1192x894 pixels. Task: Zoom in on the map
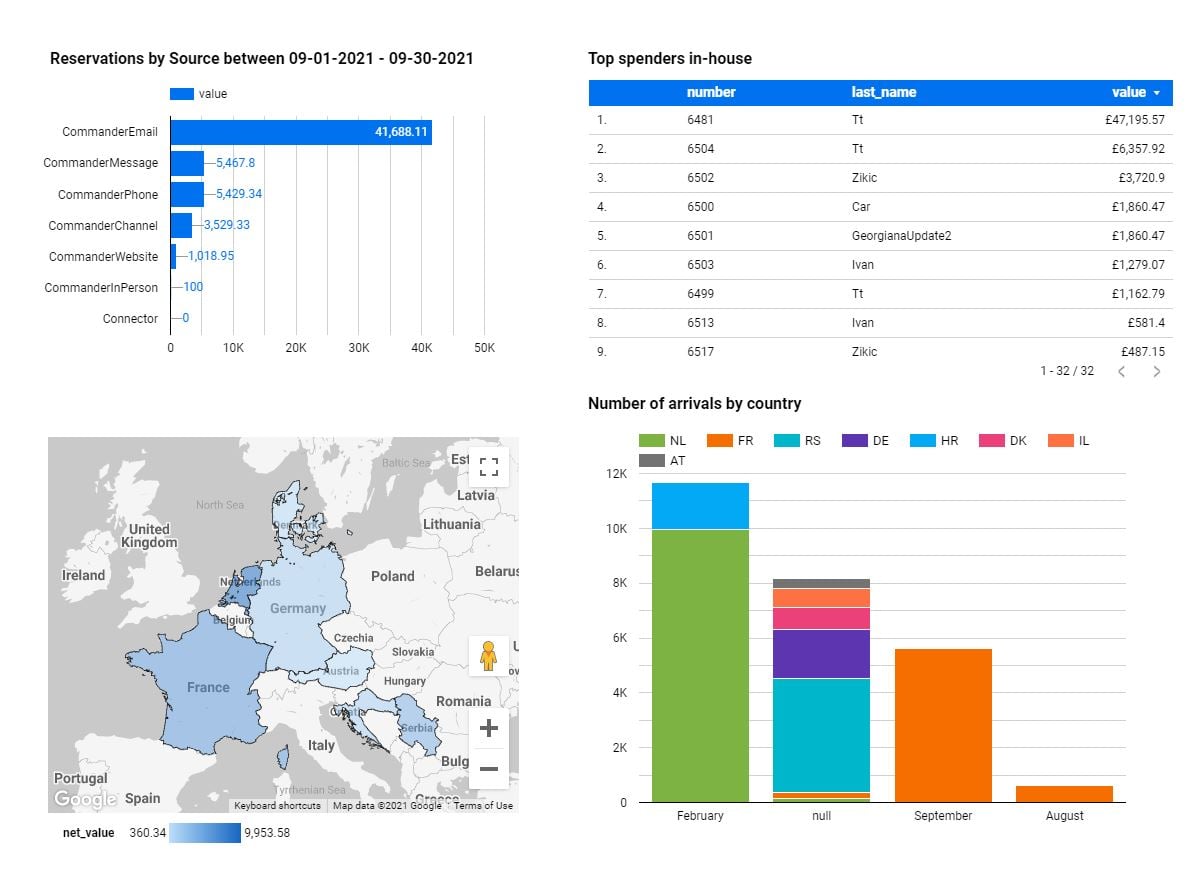(x=488, y=727)
